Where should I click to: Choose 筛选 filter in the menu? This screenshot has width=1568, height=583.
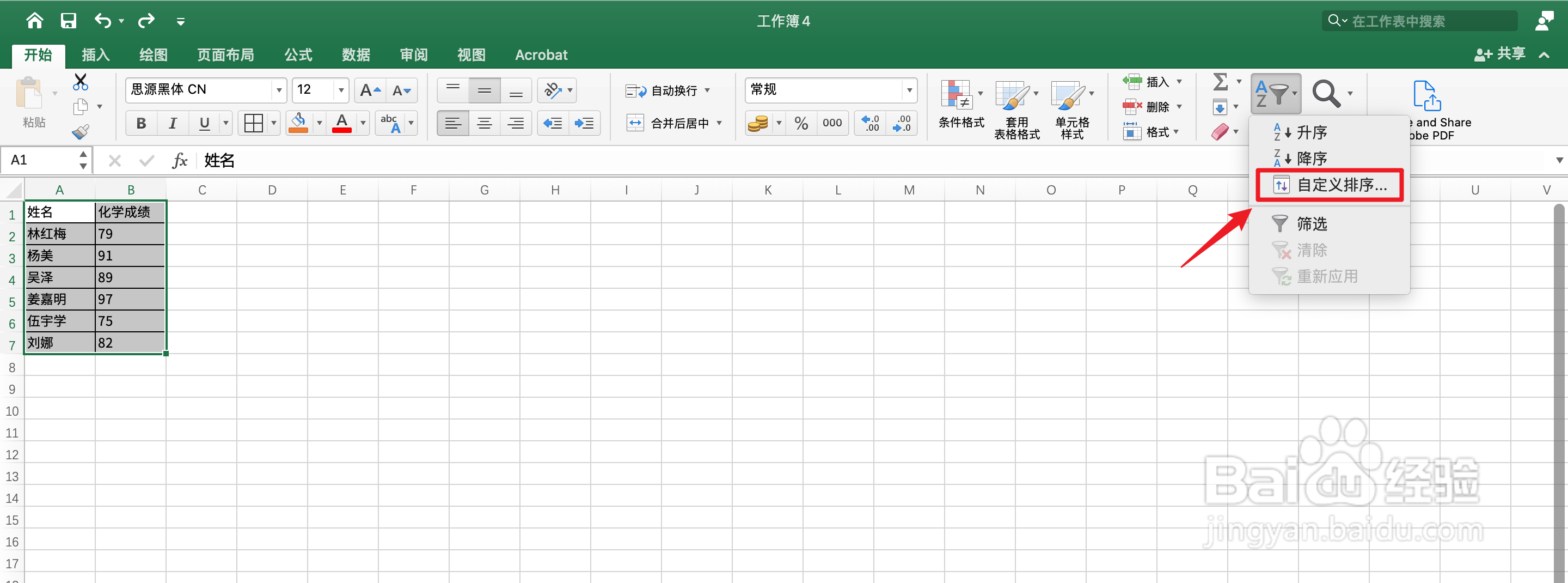[1330, 223]
